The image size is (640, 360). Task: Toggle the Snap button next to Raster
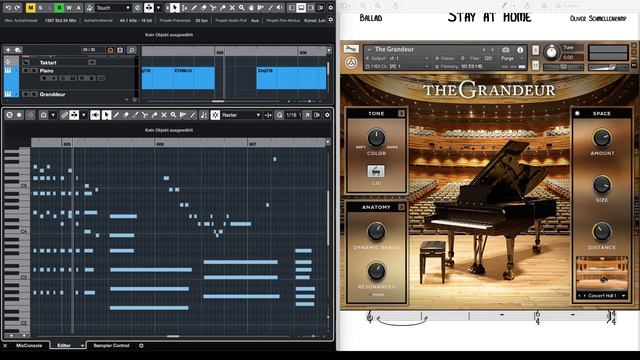215,115
